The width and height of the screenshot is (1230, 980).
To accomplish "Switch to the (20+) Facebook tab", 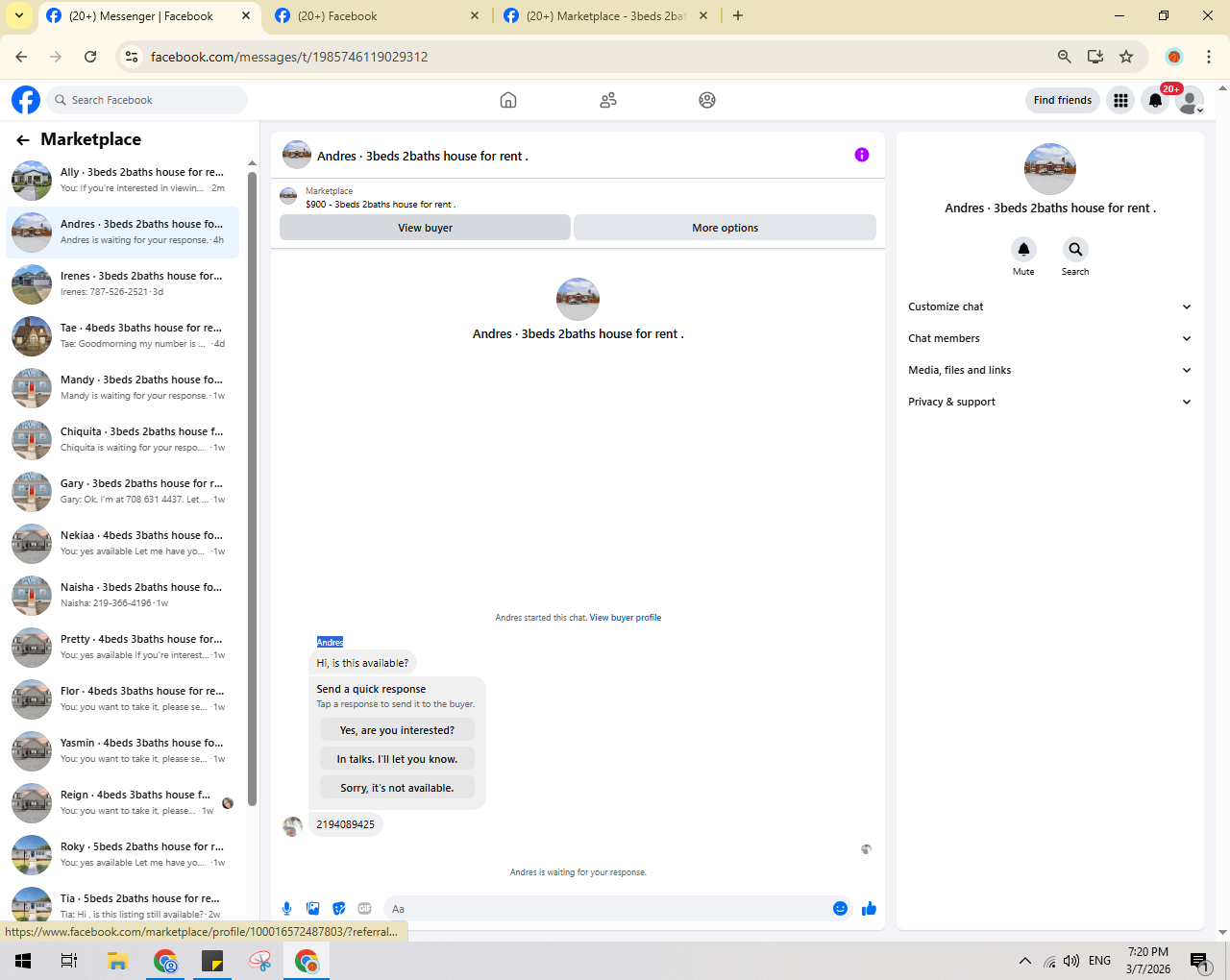I will click(377, 16).
